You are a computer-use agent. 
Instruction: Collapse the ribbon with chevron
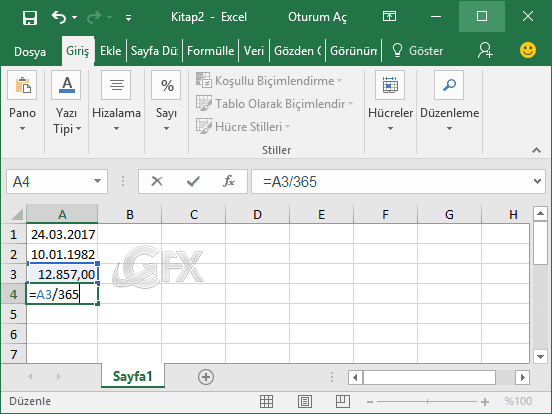pos(536,150)
